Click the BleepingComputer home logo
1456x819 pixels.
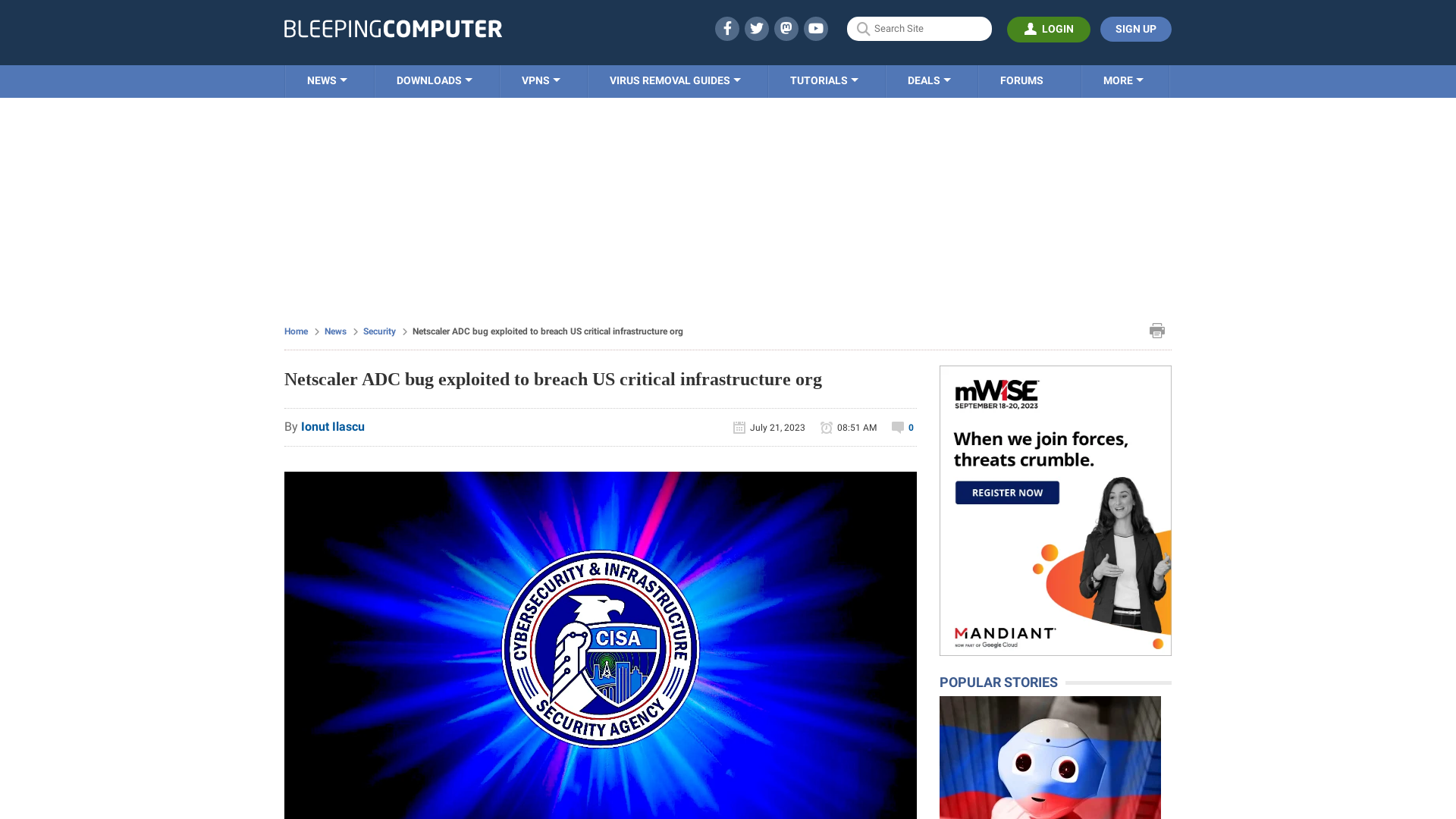point(392,27)
